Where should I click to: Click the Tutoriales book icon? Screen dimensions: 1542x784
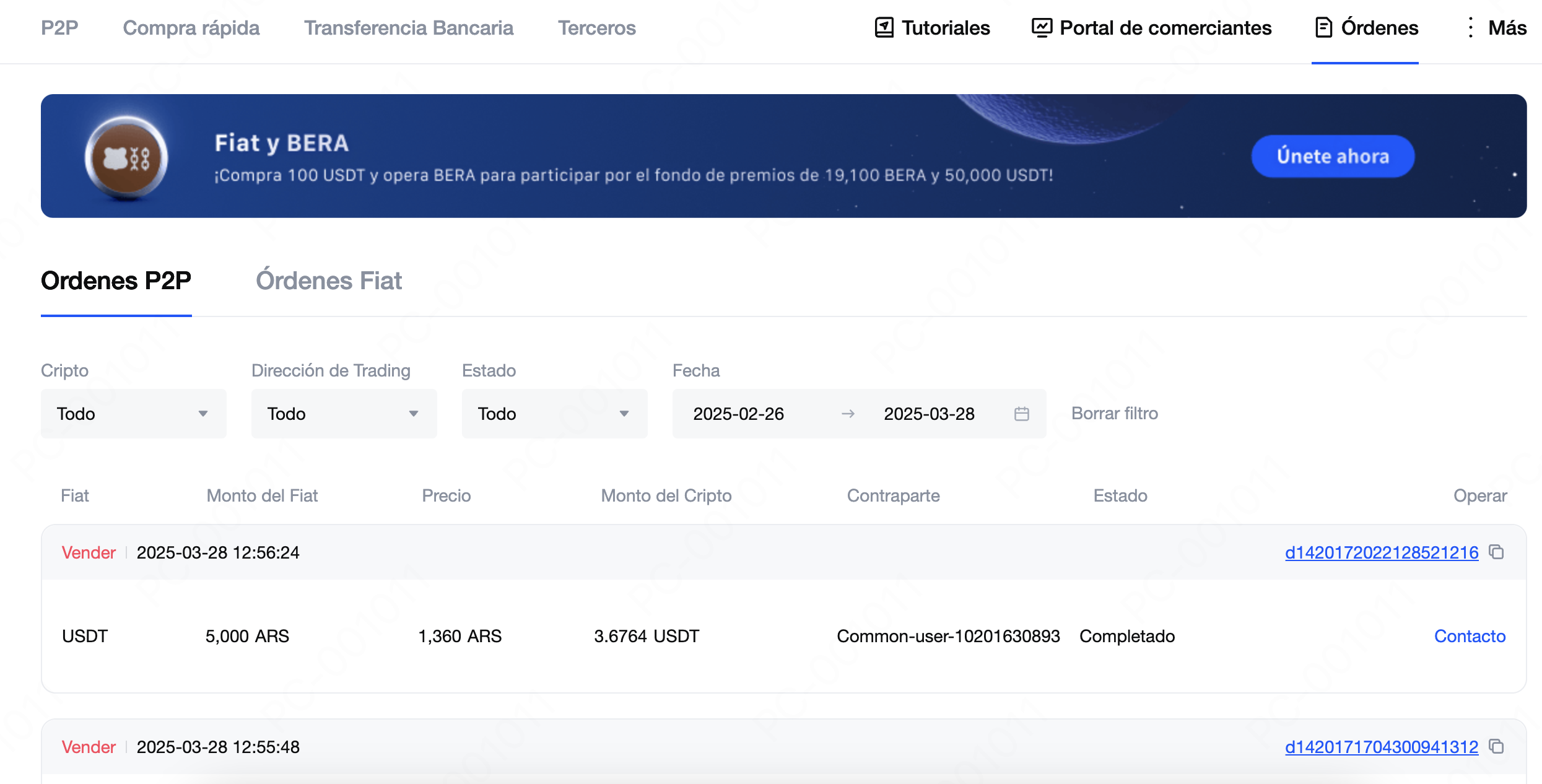(884, 28)
